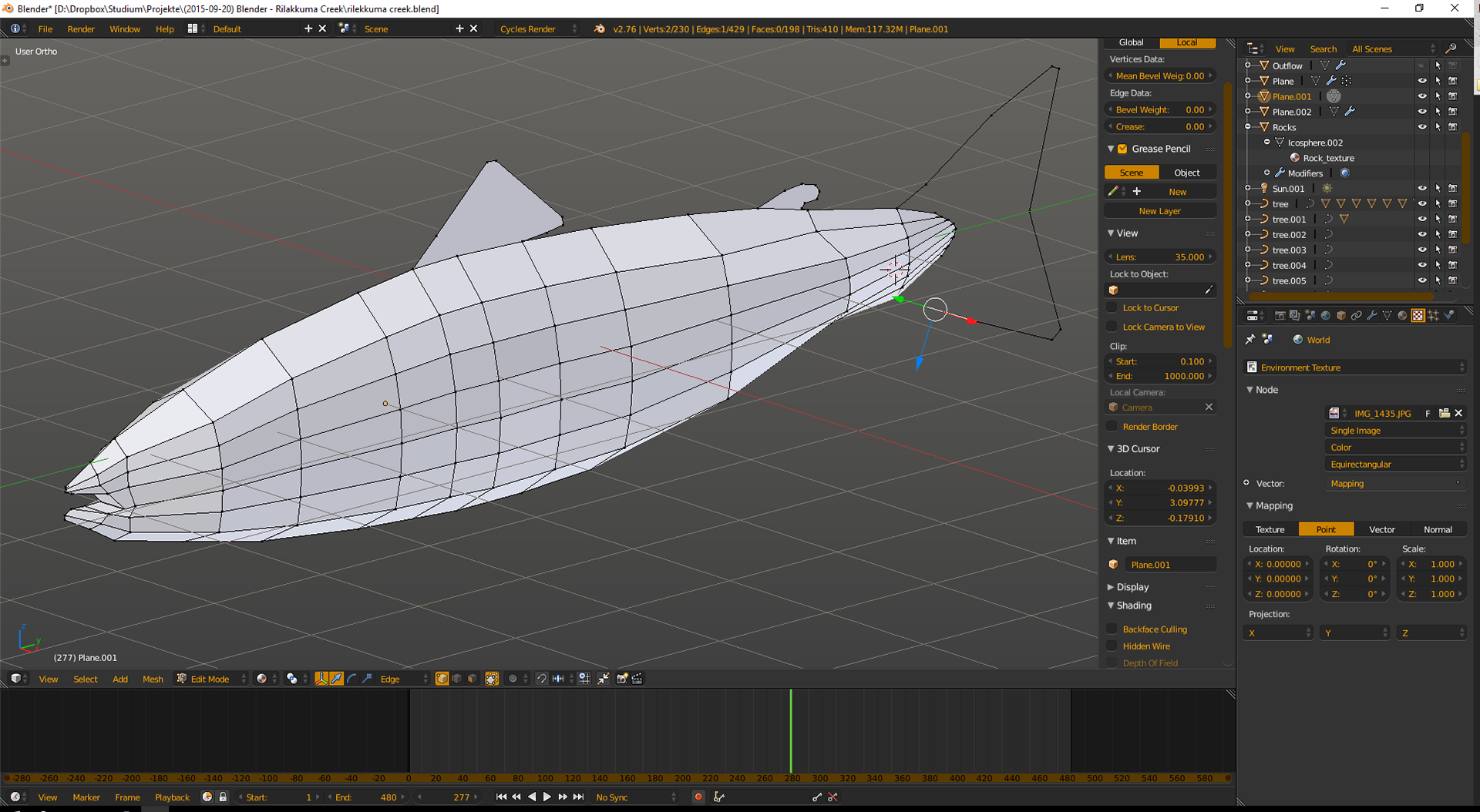Enable the Backface Culling checkbox
The image size is (1480, 812).
[1112, 629]
